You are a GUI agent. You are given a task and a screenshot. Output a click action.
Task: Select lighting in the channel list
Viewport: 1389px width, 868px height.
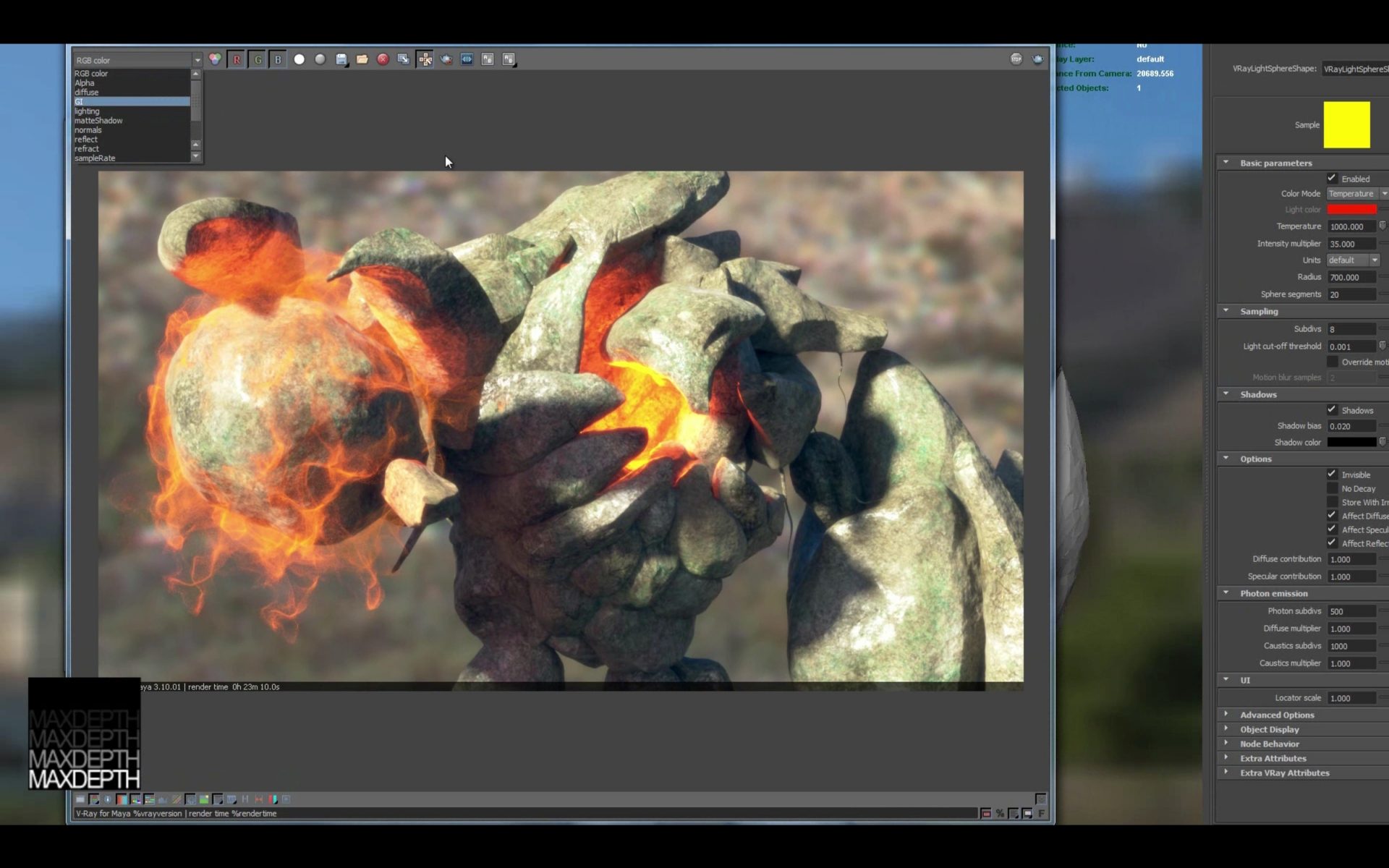pyautogui.click(x=87, y=111)
